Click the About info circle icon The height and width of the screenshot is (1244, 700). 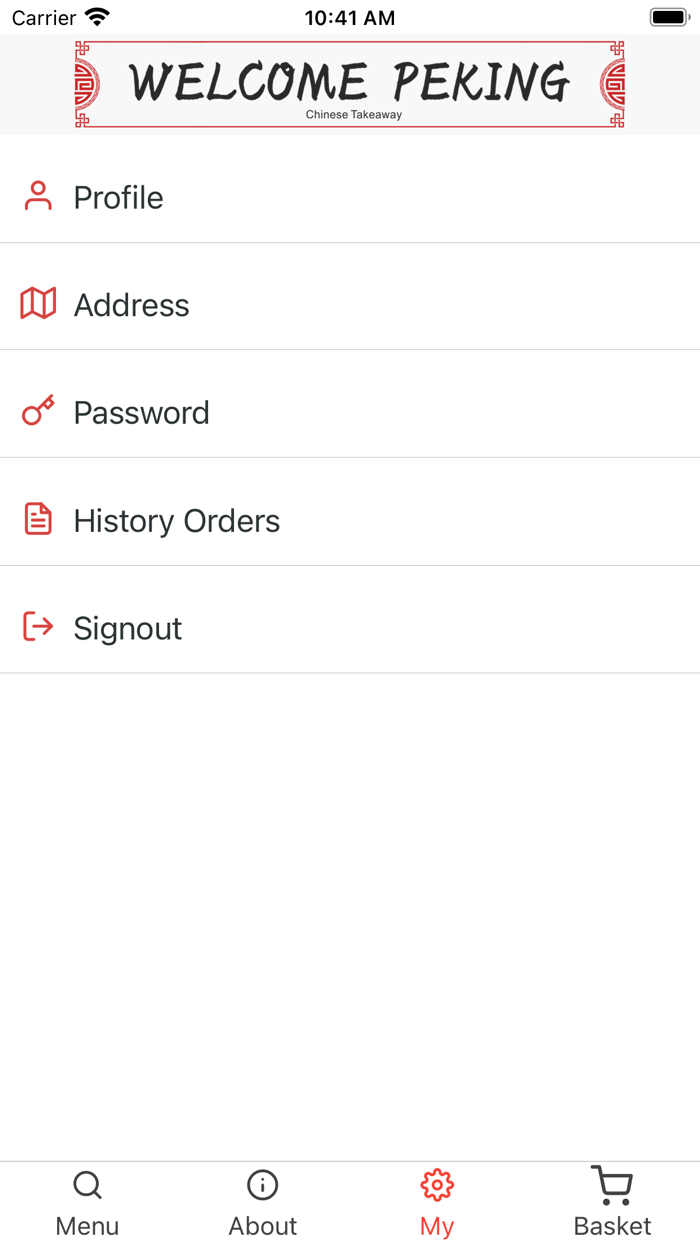pyautogui.click(x=262, y=1186)
